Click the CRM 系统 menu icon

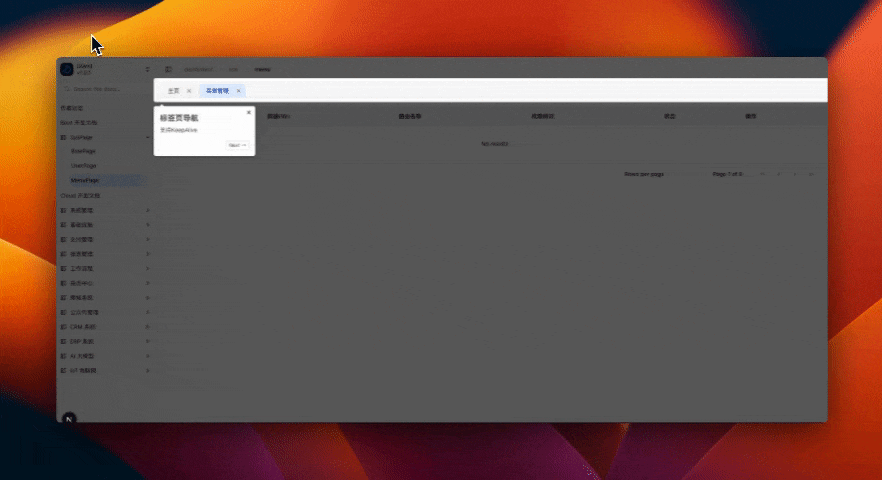pyautogui.click(x=64, y=327)
